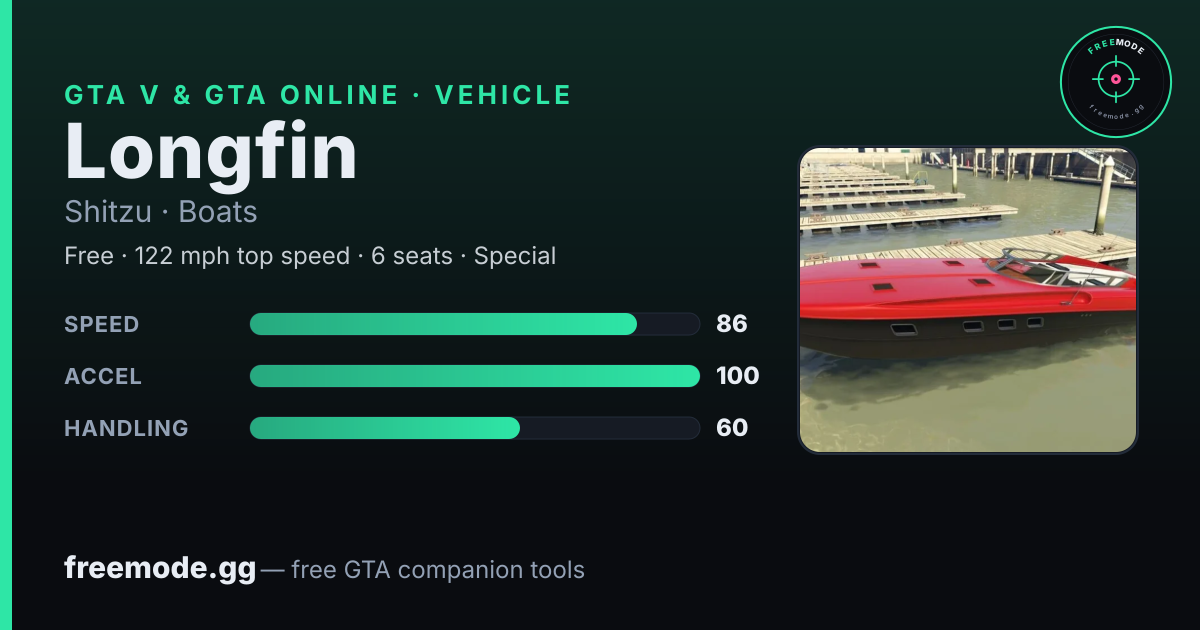Click the HANDLING stat bar
1200x630 pixels.
tap(474, 428)
